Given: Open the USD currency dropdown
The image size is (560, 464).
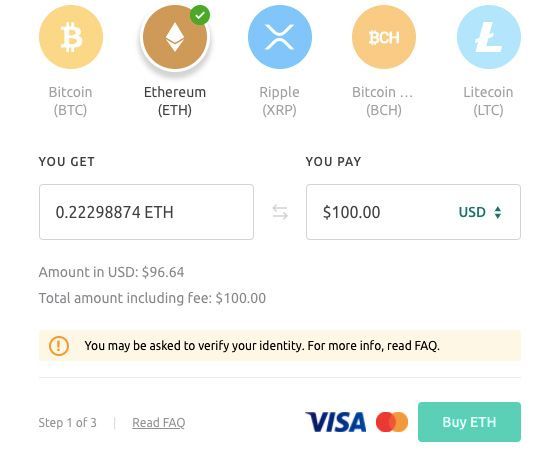Looking at the screenshot, I should (480, 212).
